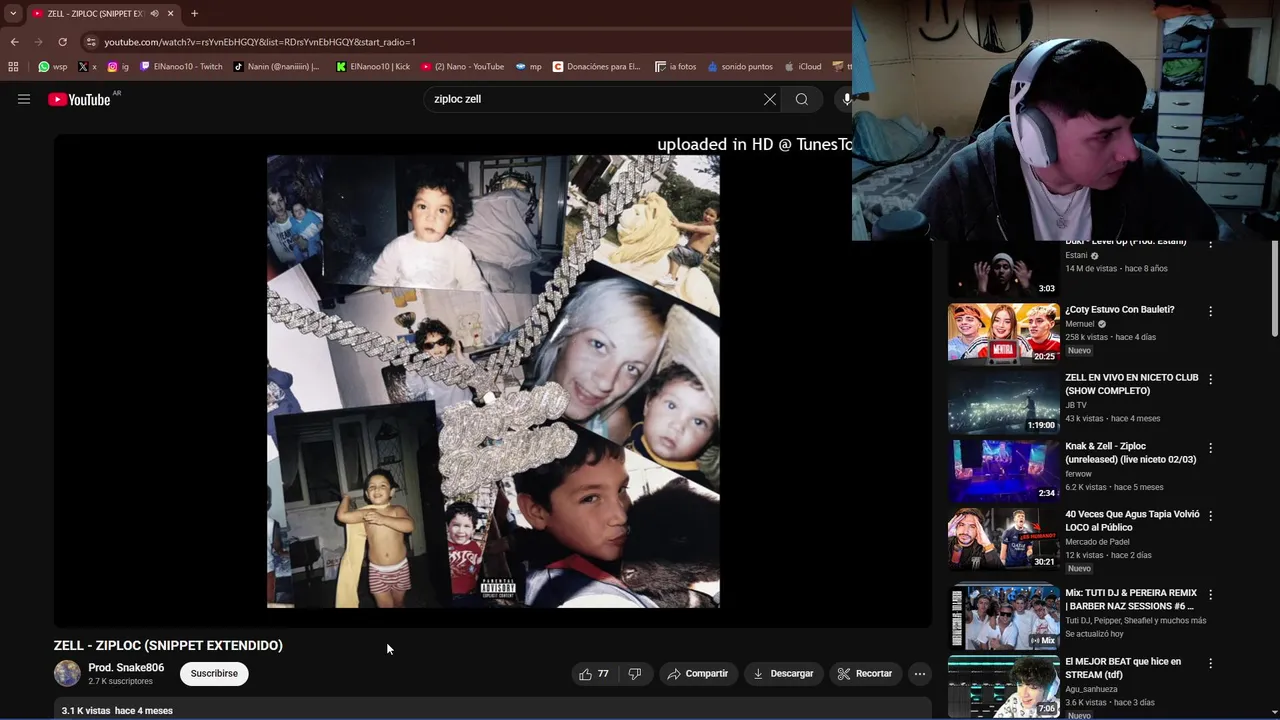Select the ZELL - ZIPLOC browser tab

coord(95,13)
